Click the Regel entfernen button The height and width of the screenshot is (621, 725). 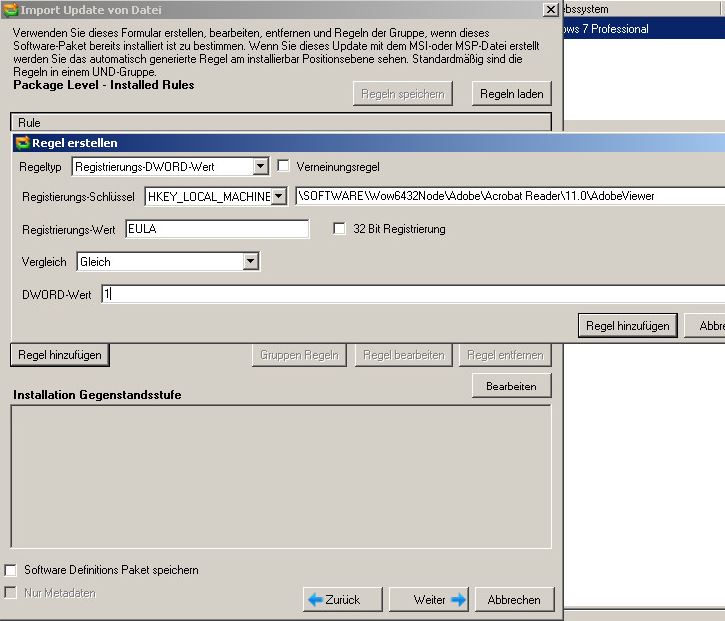tap(505, 355)
